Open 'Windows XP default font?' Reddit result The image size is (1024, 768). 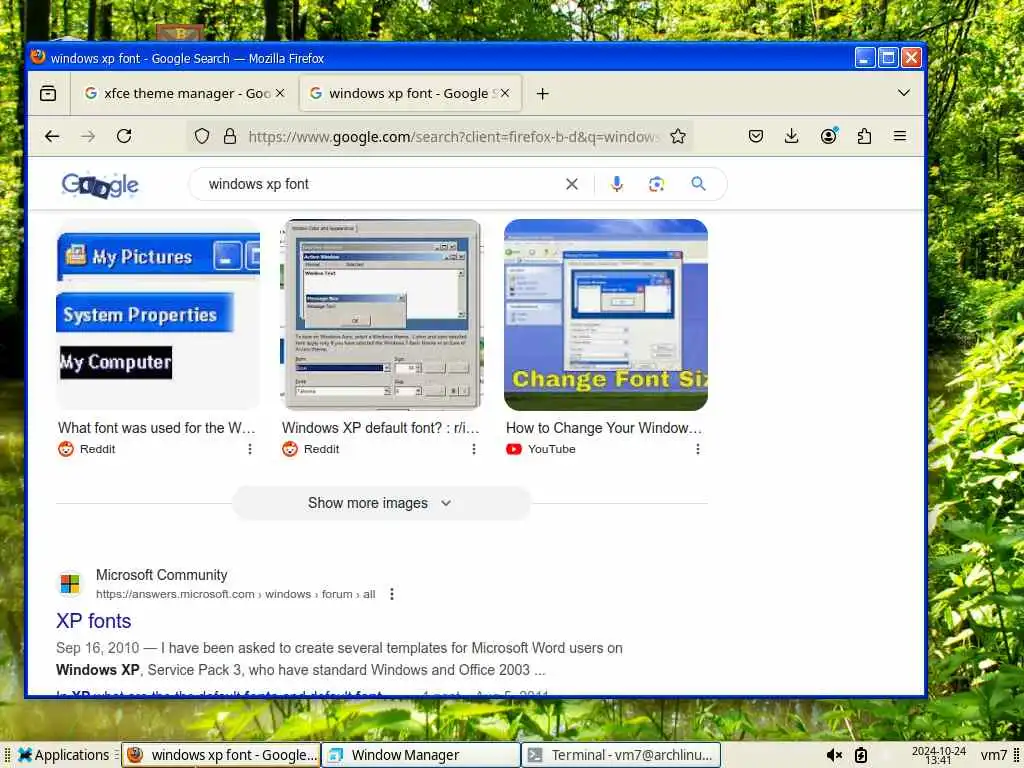click(381, 428)
